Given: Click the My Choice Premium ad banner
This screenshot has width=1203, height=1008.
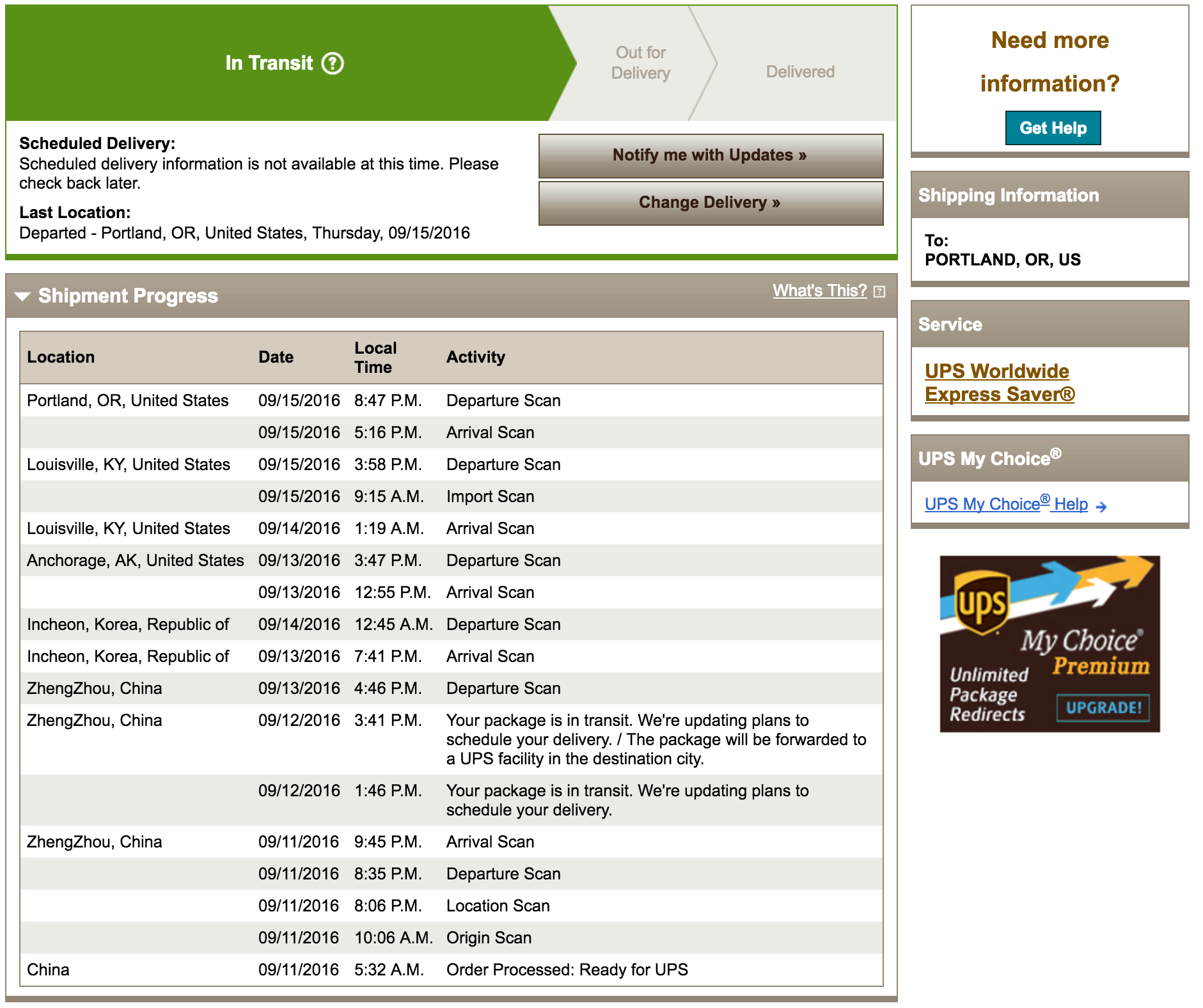Looking at the screenshot, I should [x=1050, y=643].
